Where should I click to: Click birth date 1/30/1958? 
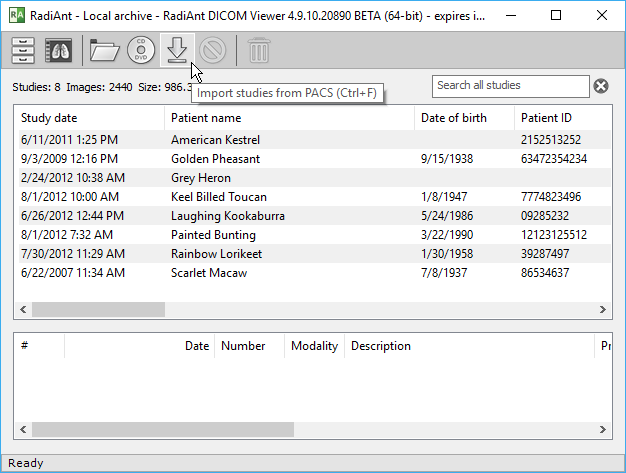pyautogui.click(x=447, y=254)
